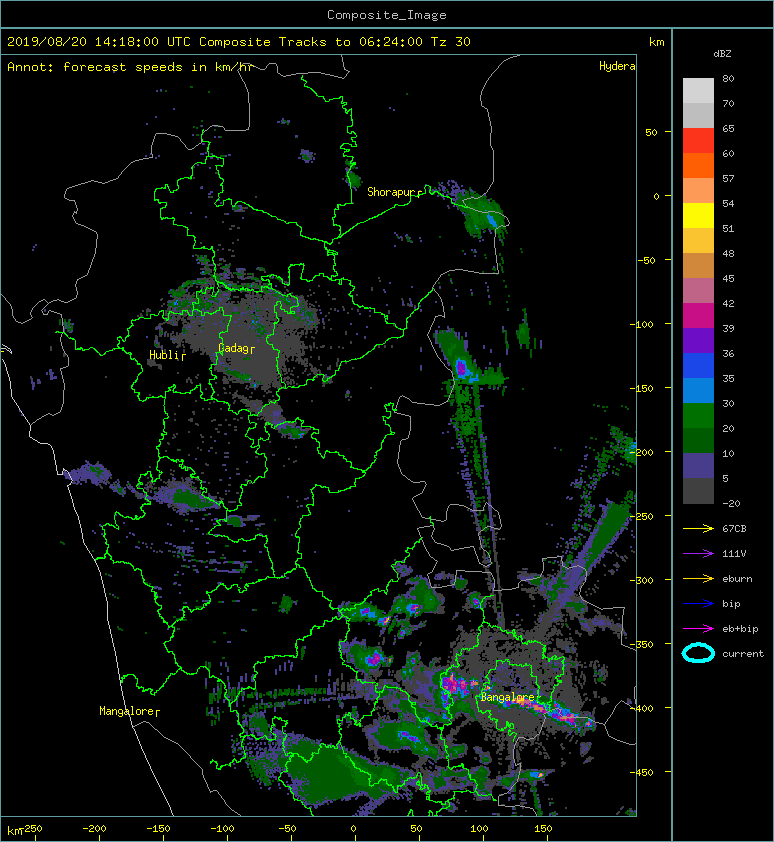Viewport: 774px width, 842px height.
Task: Pick the dark gray 5 to -20 swatch
Action: tap(698, 491)
